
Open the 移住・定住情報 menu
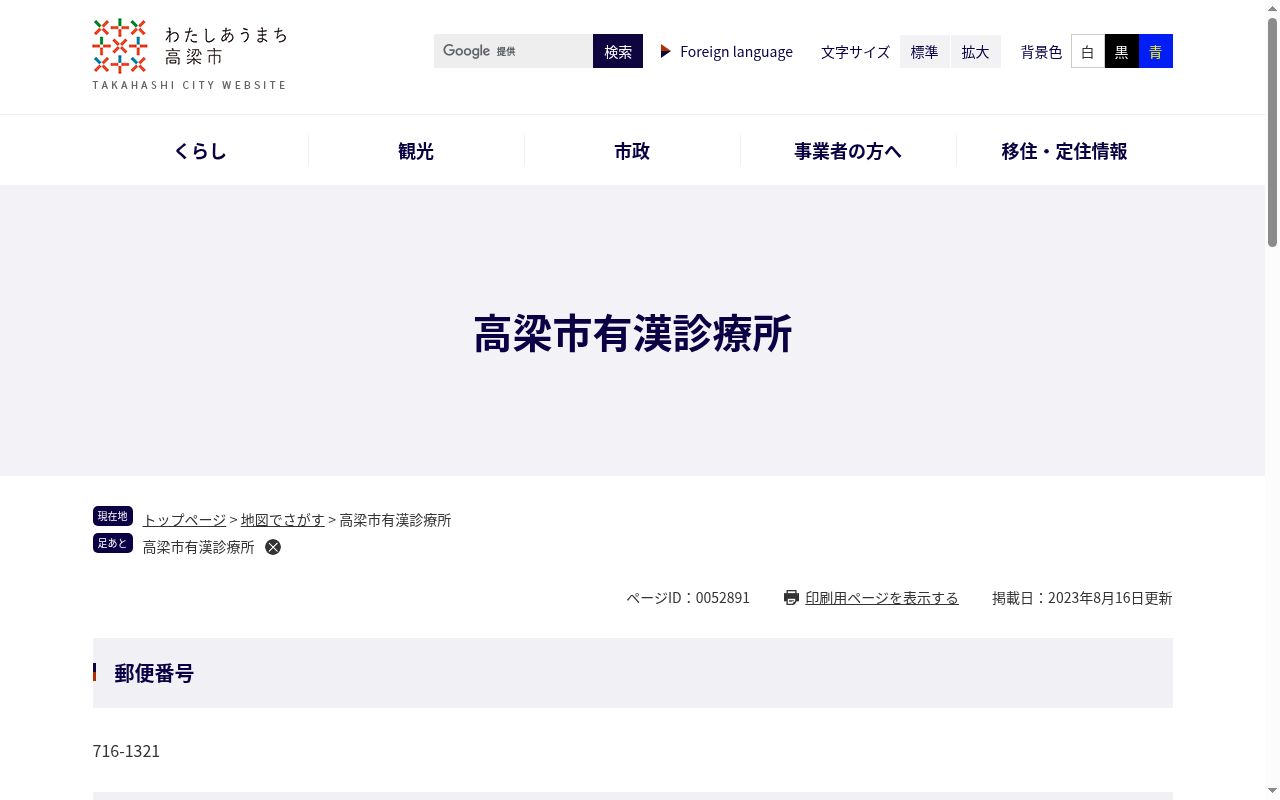coord(1064,151)
